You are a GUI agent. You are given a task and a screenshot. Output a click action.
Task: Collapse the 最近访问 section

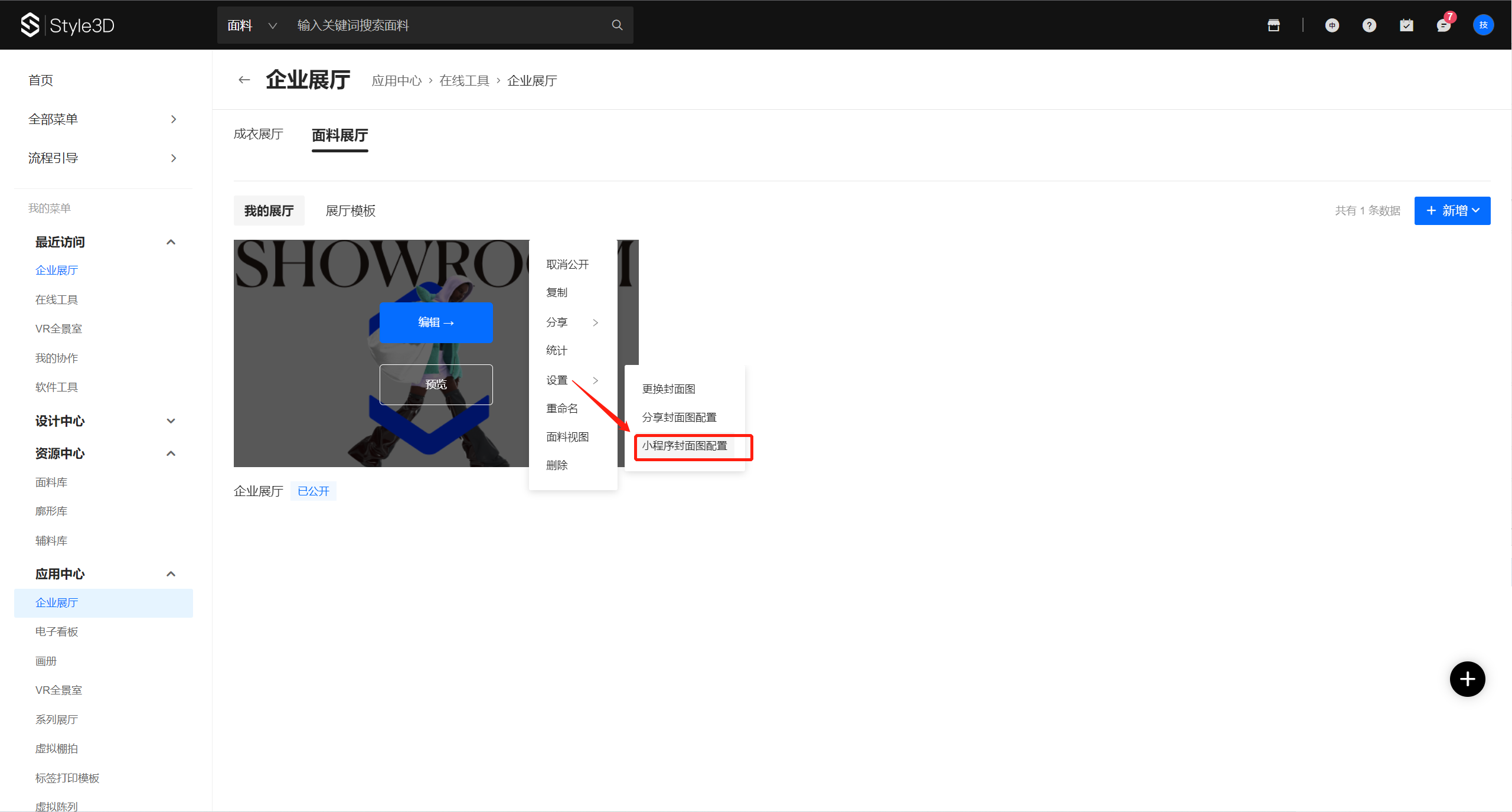(171, 242)
